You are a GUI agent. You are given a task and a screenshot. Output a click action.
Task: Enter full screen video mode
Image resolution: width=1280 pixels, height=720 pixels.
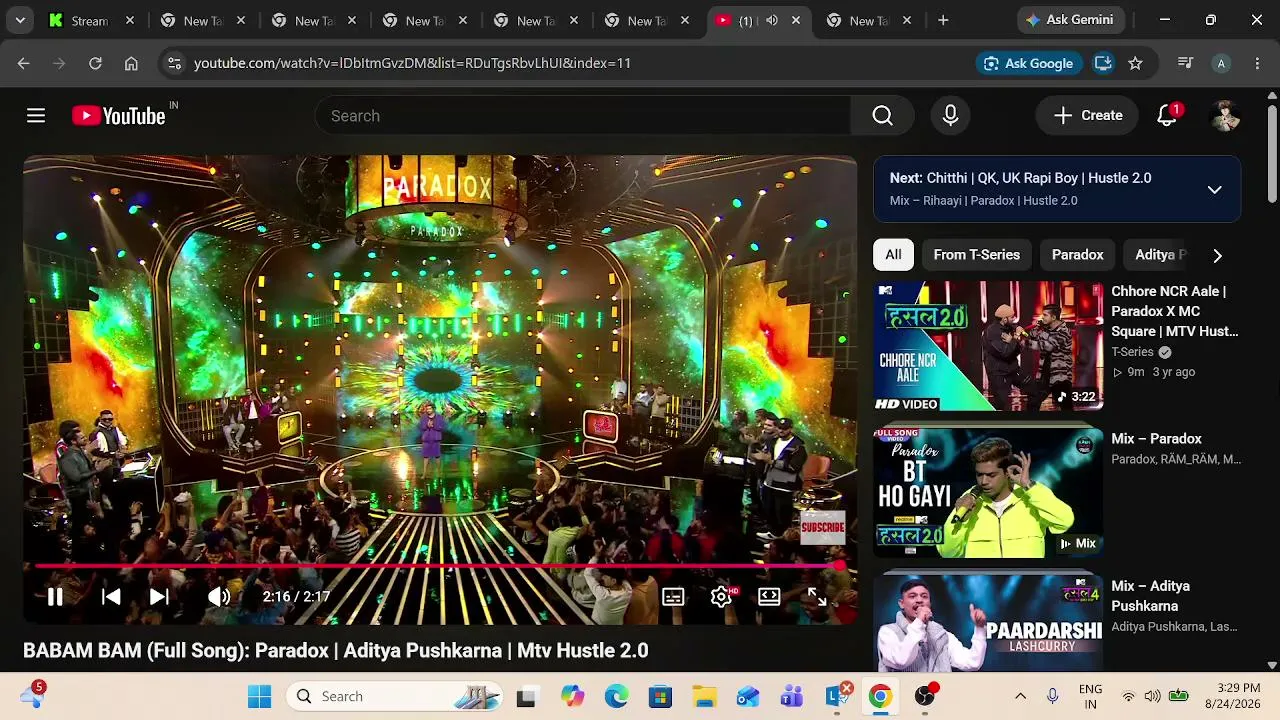(x=817, y=597)
